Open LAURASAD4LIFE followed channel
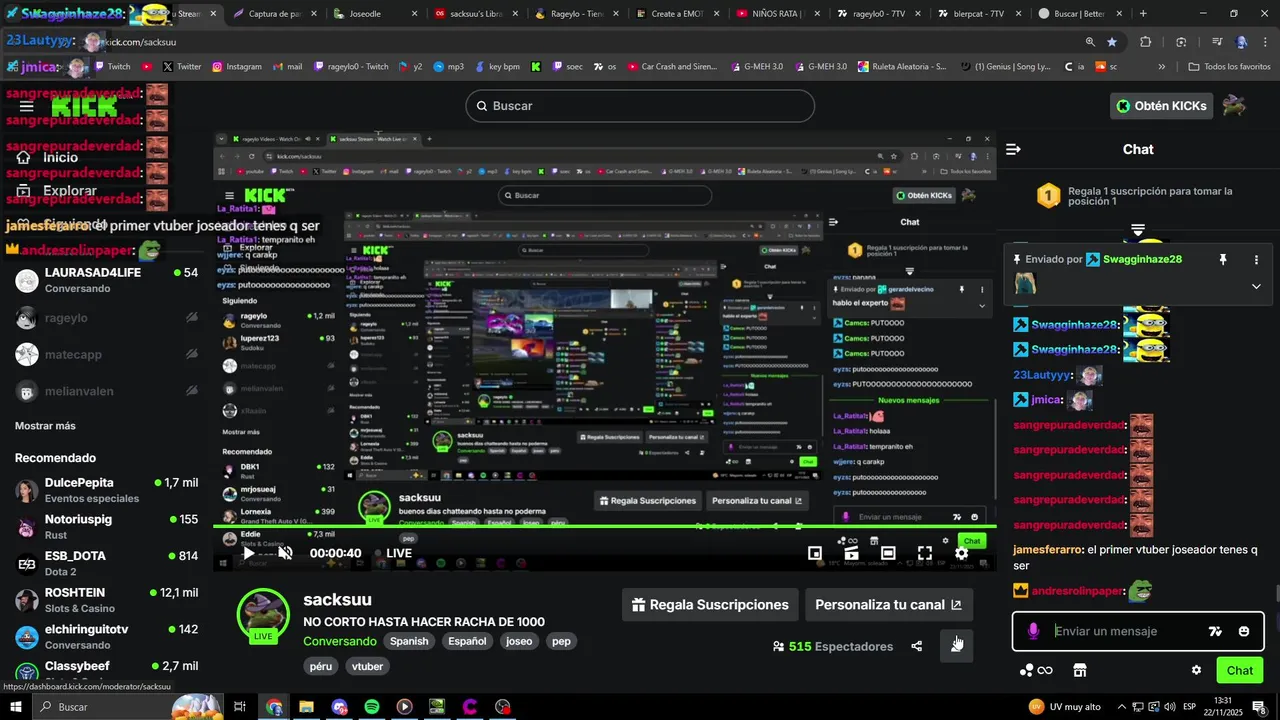Viewport: 1280px width, 720px height. coord(106,280)
